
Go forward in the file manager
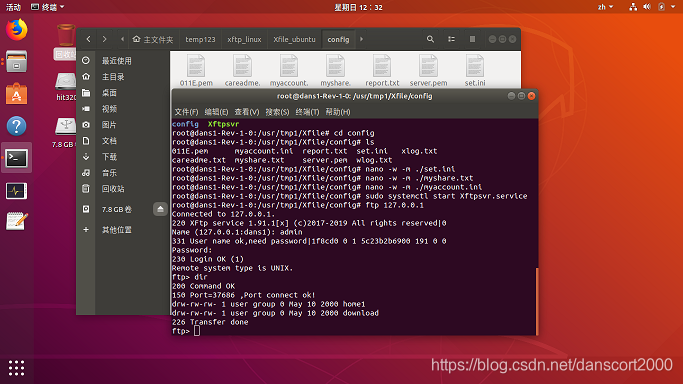[105, 39]
